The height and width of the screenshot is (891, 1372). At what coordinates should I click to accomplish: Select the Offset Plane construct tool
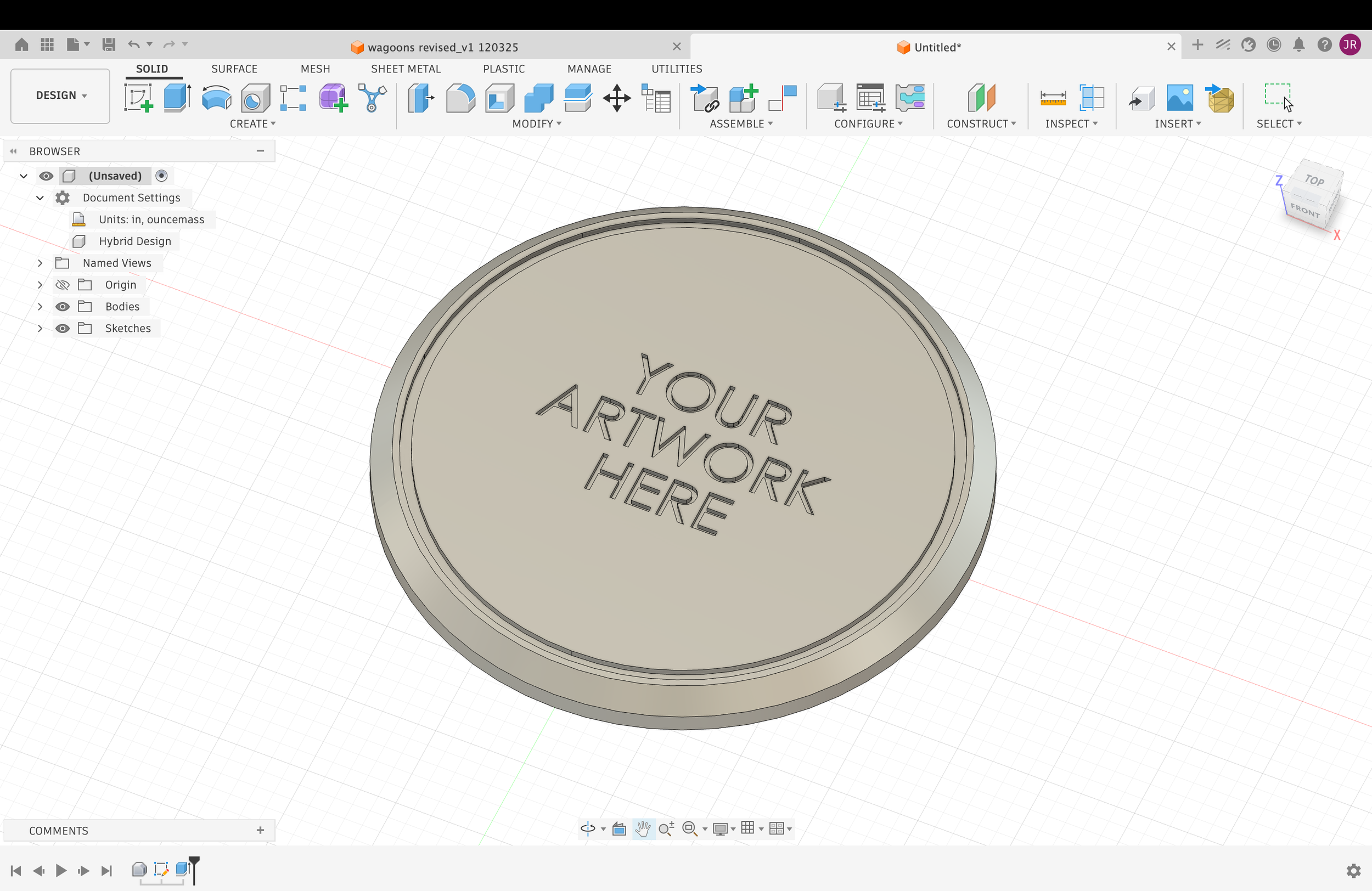(981, 98)
